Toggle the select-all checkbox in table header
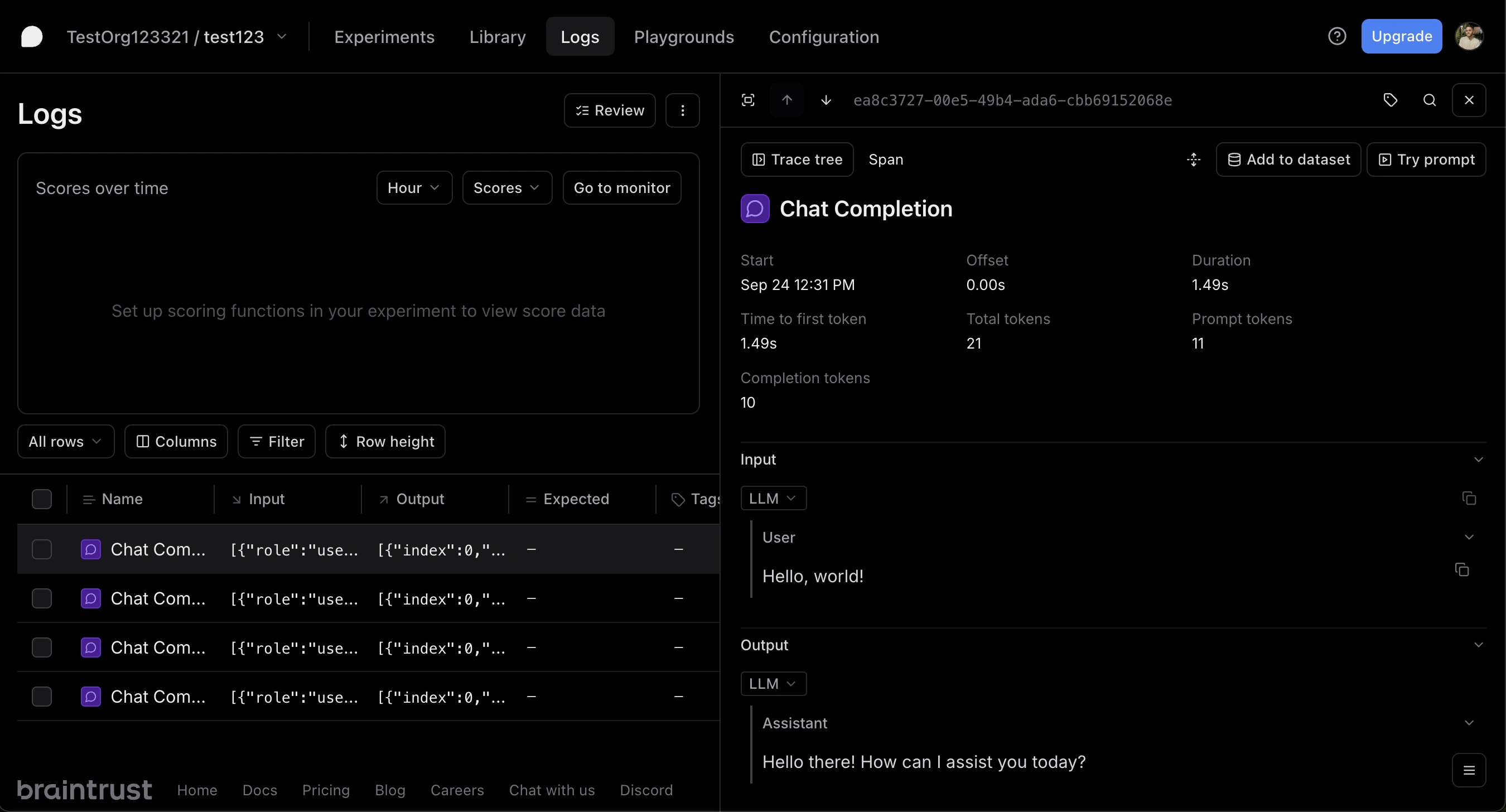Screen dimensions: 1506x812 (x=41, y=499)
